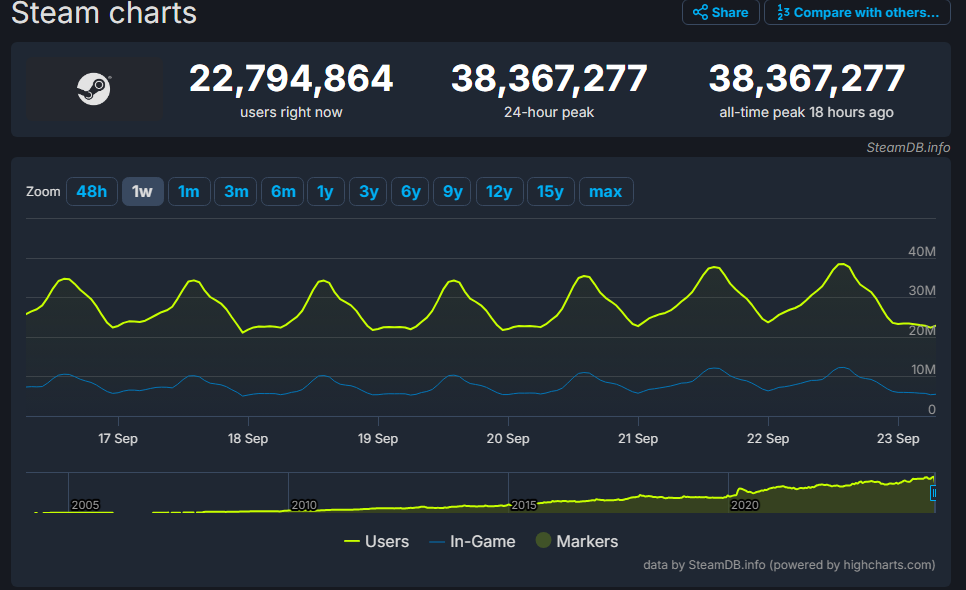The width and height of the screenshot is (966, 590).
Task: Click the Zoom label
Action: coord(43,192)
